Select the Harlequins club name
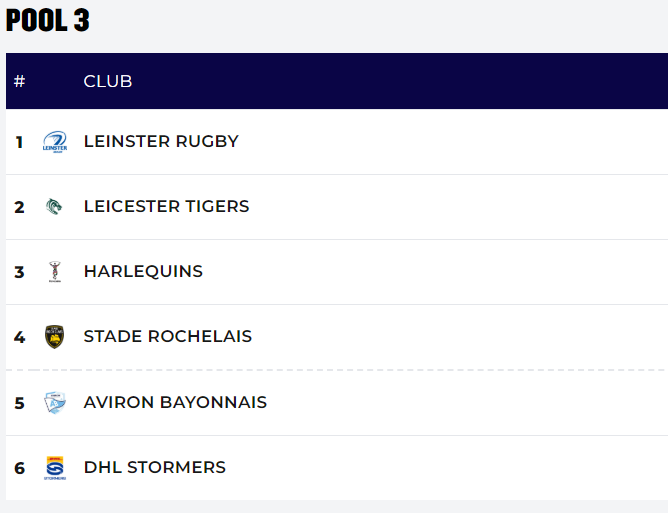 [143, 271]
